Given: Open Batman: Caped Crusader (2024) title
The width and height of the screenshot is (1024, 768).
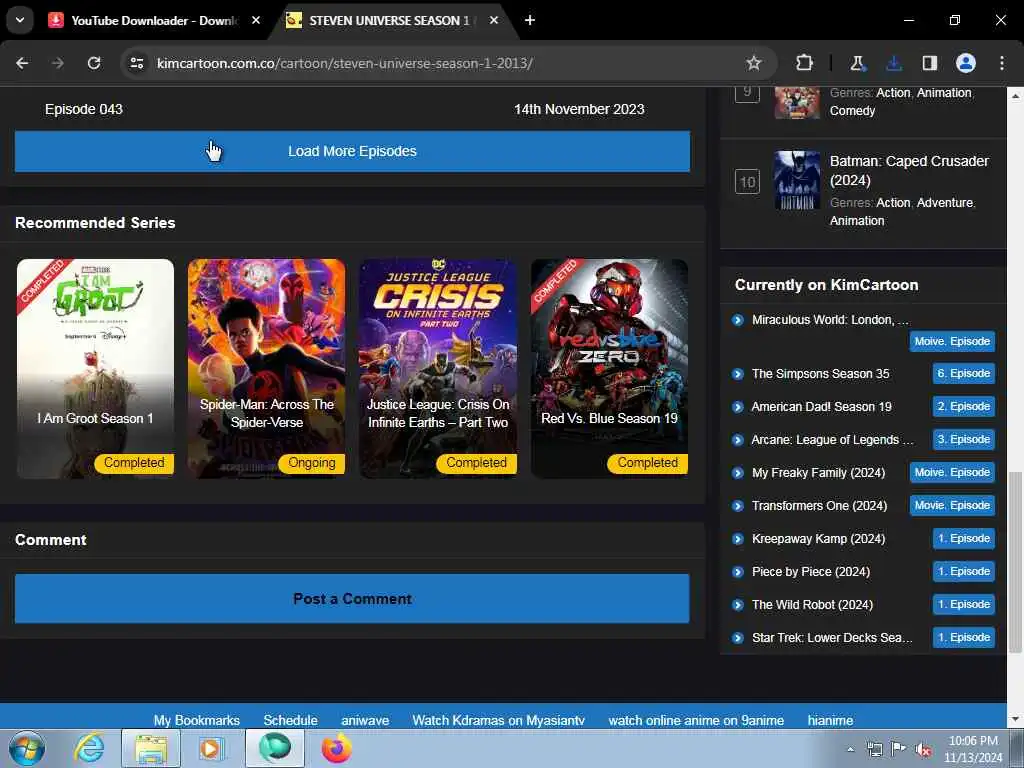Looking at the screenshot, I should [x=909, y=170].
